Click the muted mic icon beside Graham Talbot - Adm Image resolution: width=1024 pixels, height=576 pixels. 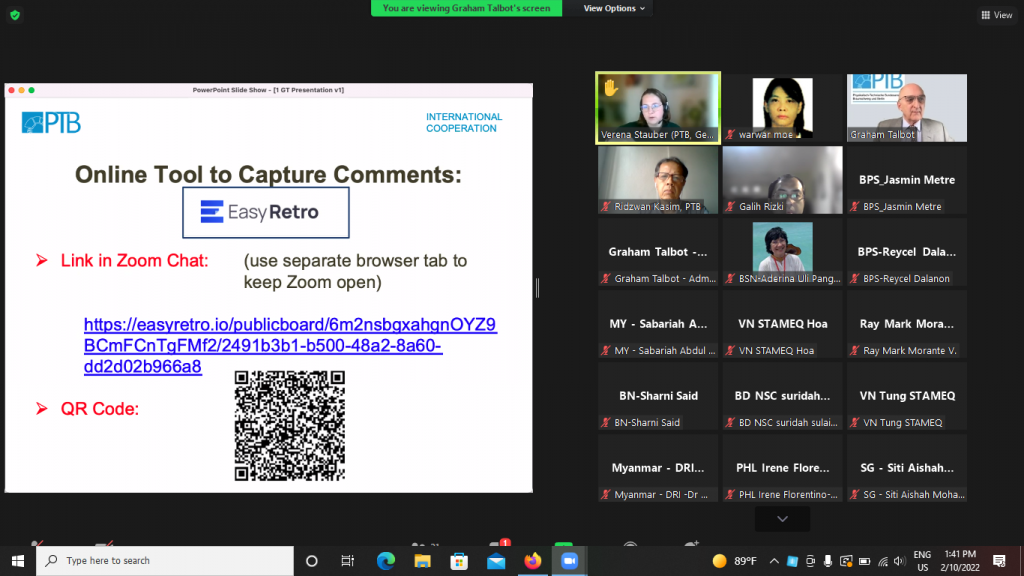click(x=606, y=278)
